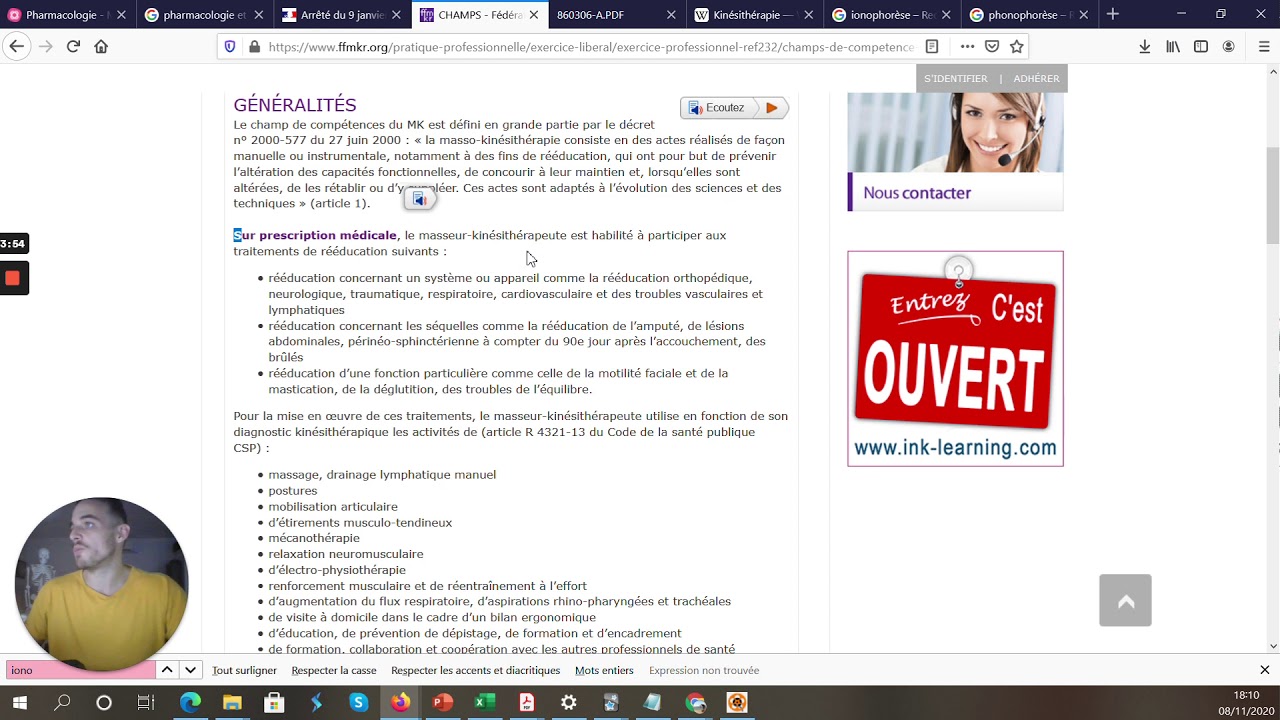This screenshot has width=1280, height=720.
Task: Click the forward navigation arrow
Action: point(45,46)
